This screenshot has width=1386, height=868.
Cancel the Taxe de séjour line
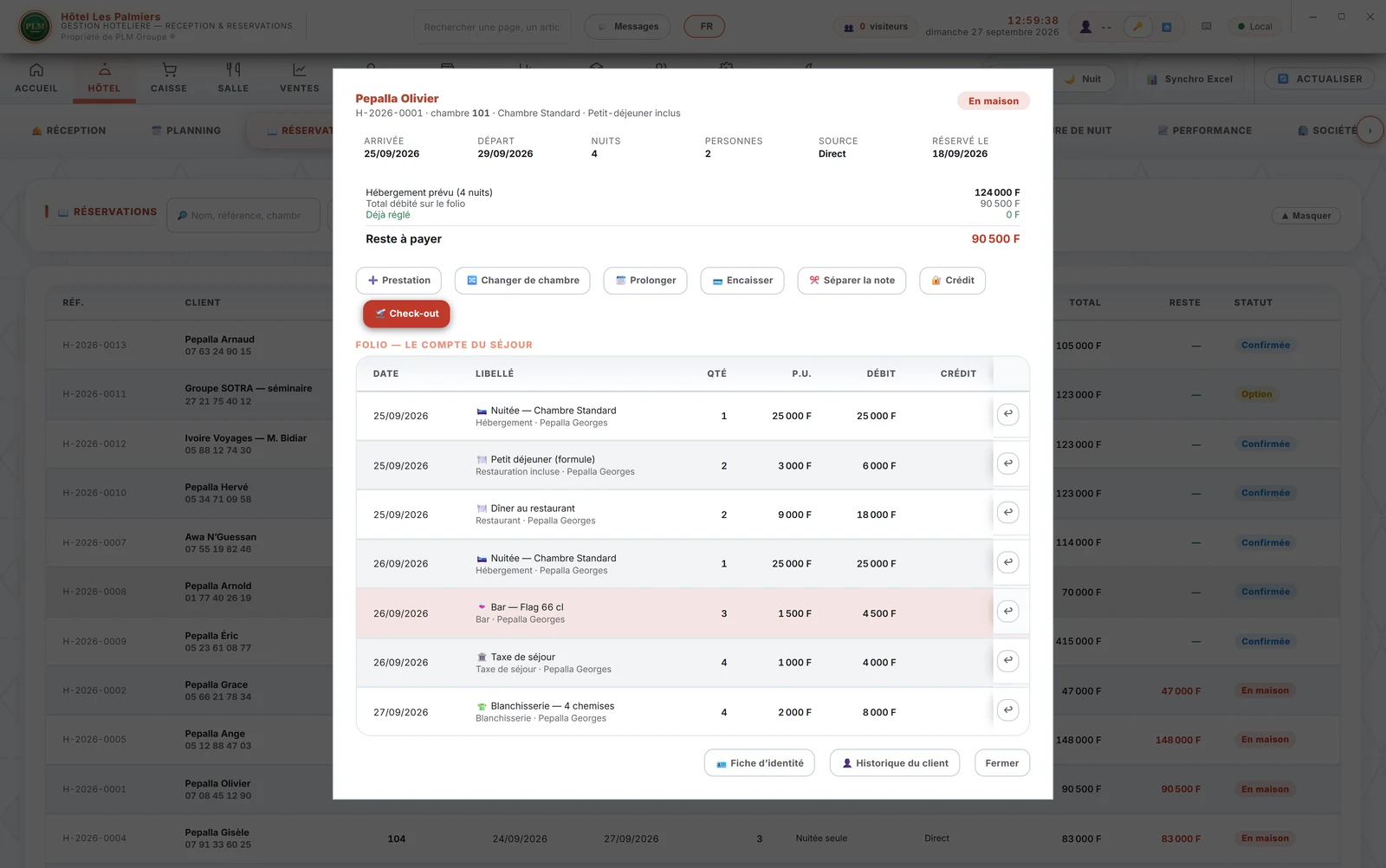(1007, 661)
